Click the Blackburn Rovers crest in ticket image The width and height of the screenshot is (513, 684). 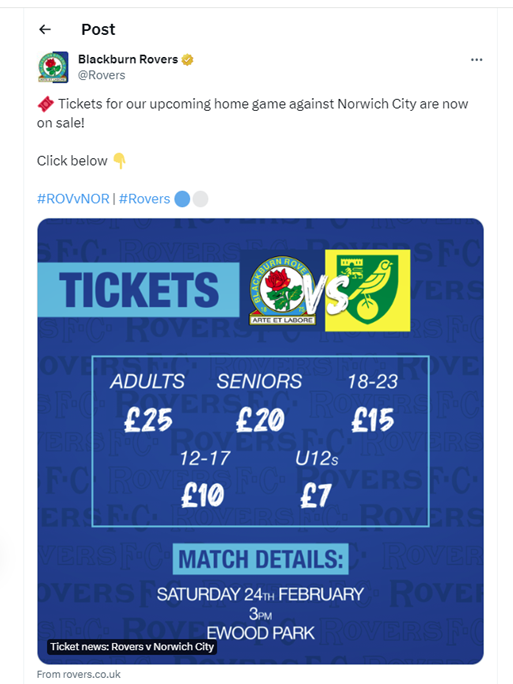[283, 290]
